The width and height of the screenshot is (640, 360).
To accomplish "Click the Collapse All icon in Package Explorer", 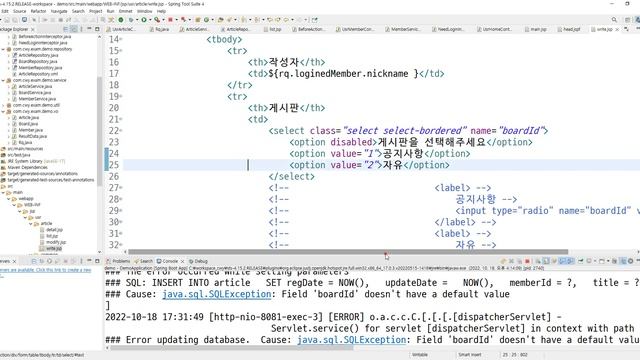I will click(x=65, y=29).
